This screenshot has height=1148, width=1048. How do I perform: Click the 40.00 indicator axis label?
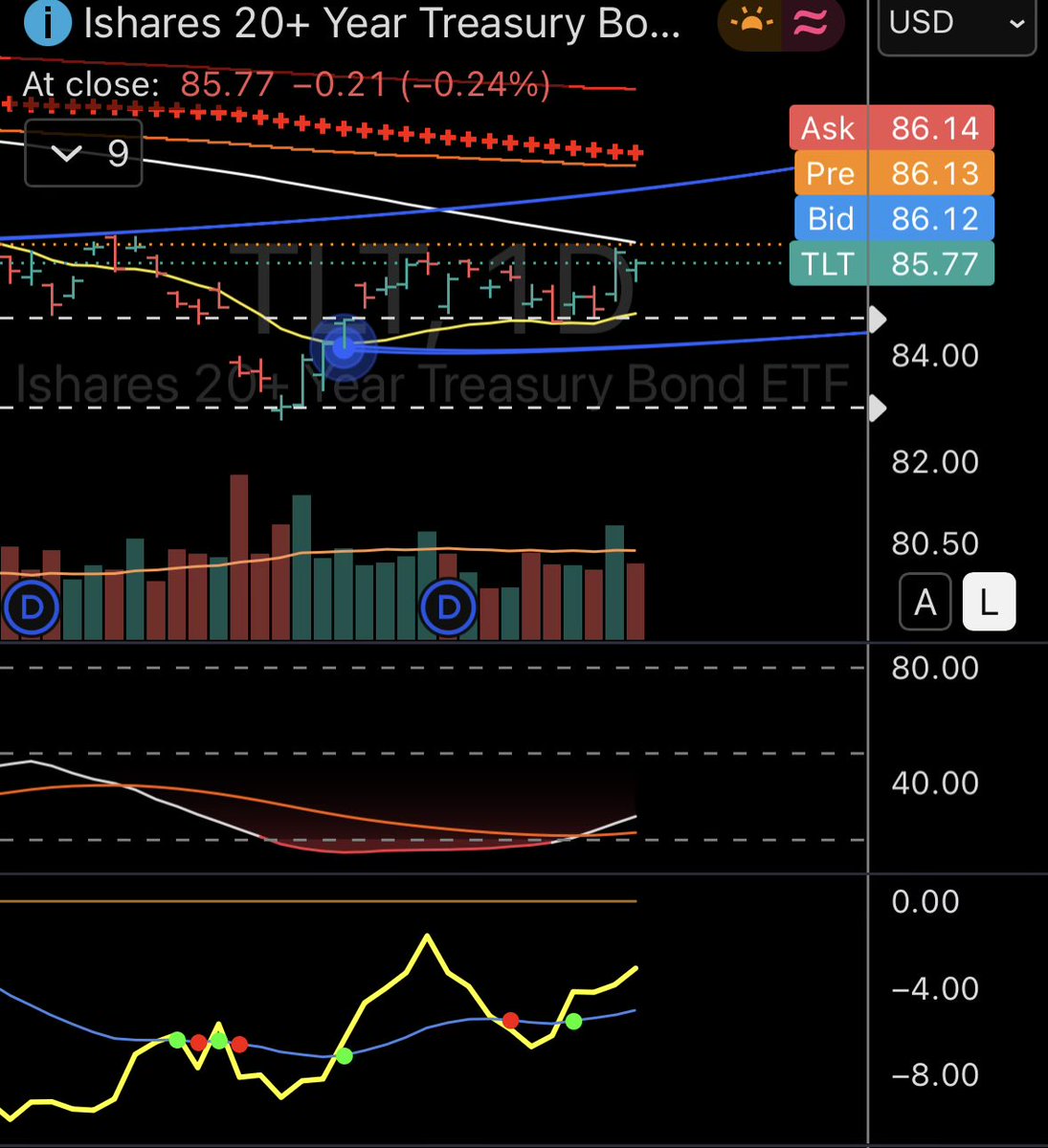point(935,784)
